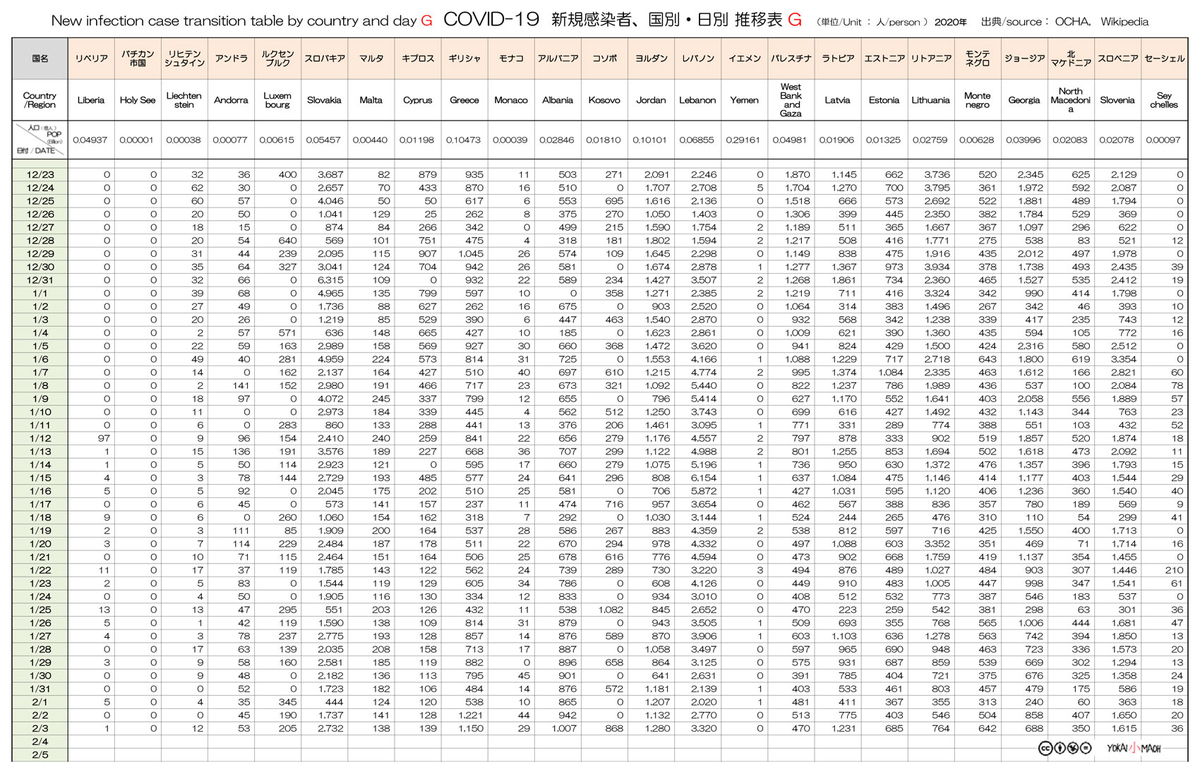Select the 'Georgia' column header

point(1024,100)
